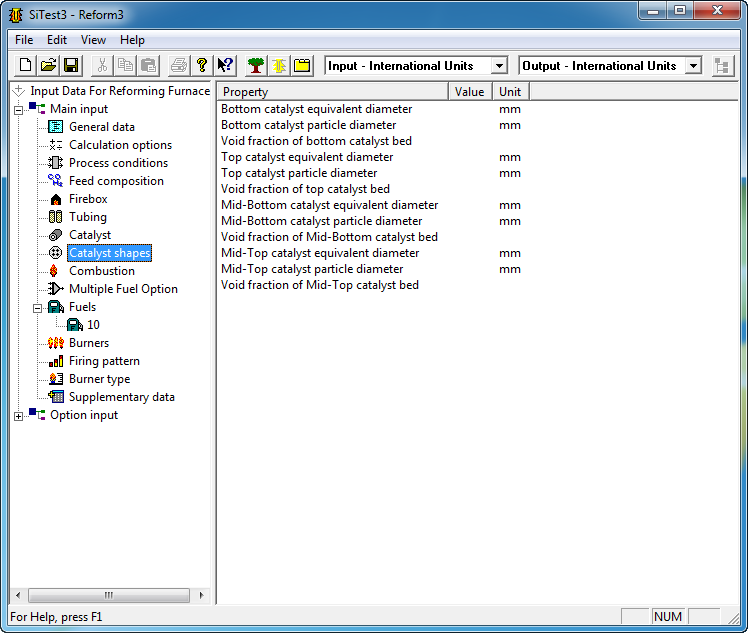Click the tree scrollbar left arrow

click(x=18, y=595)
